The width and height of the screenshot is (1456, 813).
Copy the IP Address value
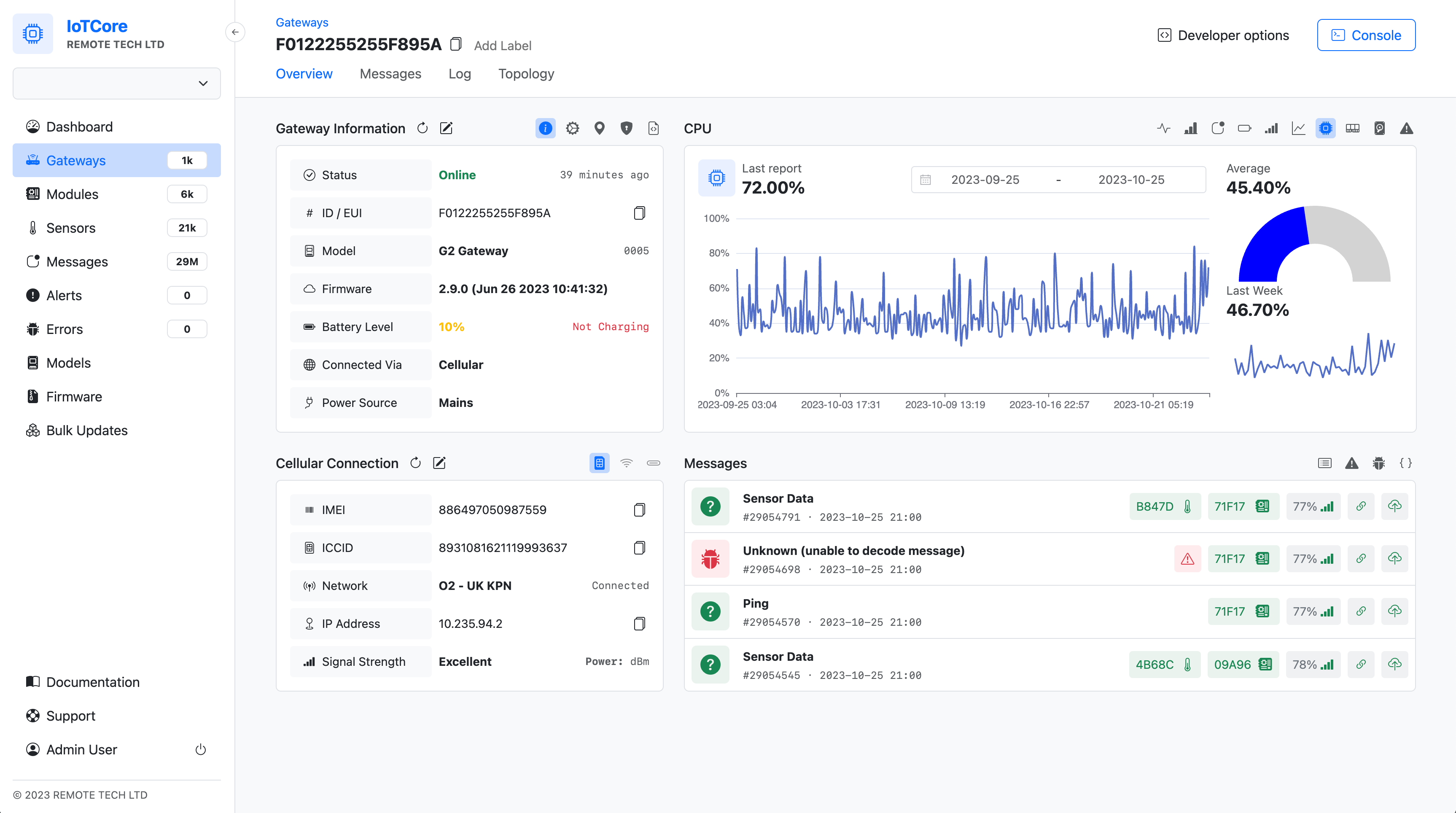point(639,624)
